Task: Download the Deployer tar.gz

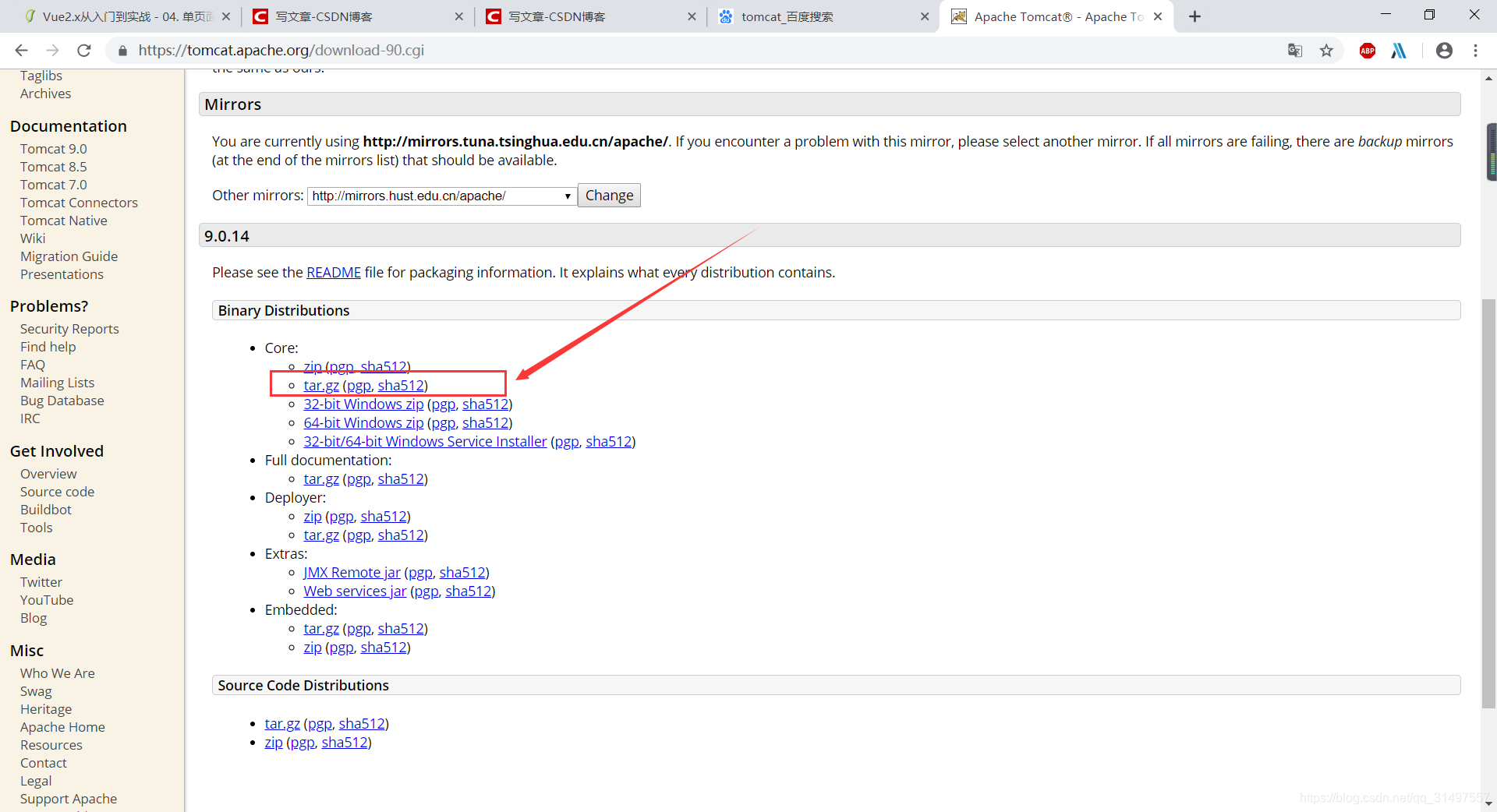Action: click(321, 535)
